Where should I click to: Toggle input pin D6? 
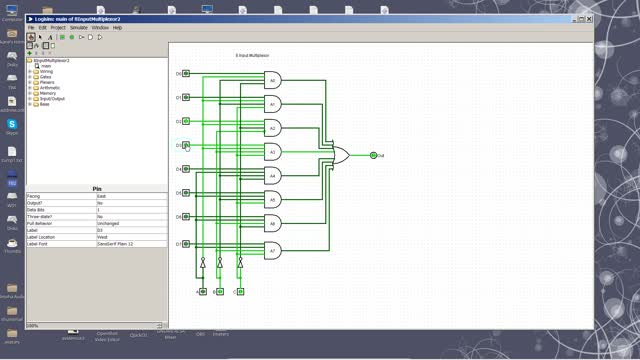coord(186,216)
